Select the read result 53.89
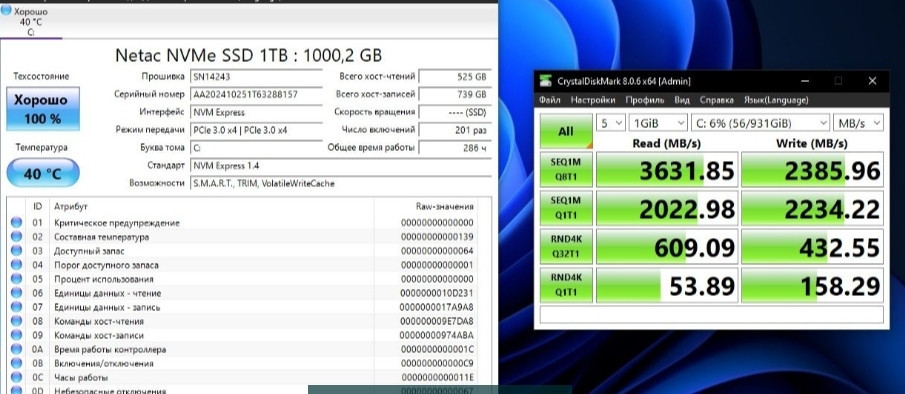 [667, 285]
